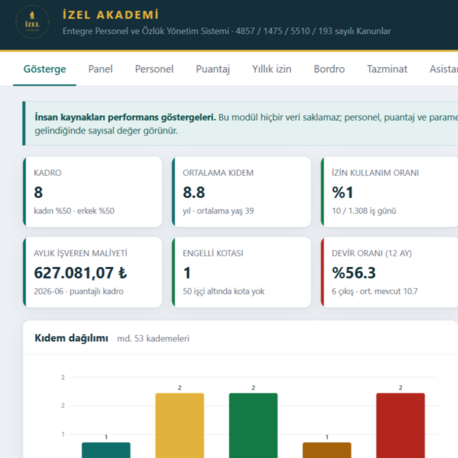Click the Kadro card showing 8
The height and width of the screenshot is (458, 458).
pyautogui.click(x=92, y=192)
